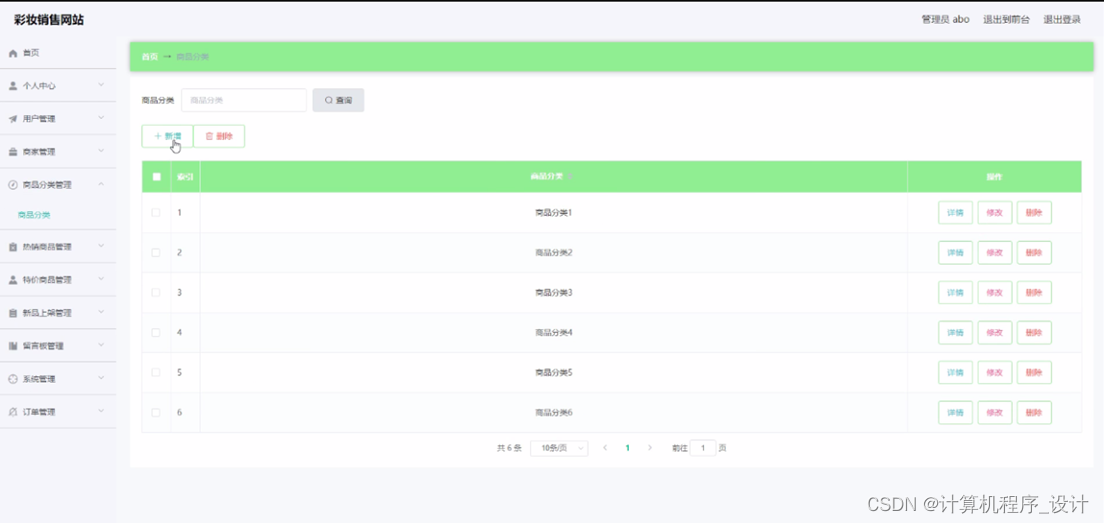Open 用户管理 label in the sidebar
This screenshot has height=523, width=1104.
39,119
